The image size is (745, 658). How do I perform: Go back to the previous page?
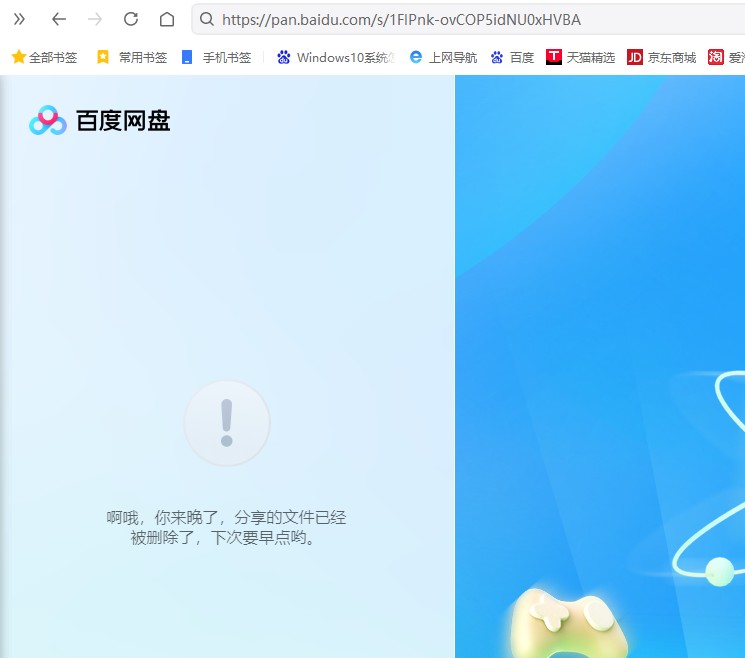click(59, 19)
